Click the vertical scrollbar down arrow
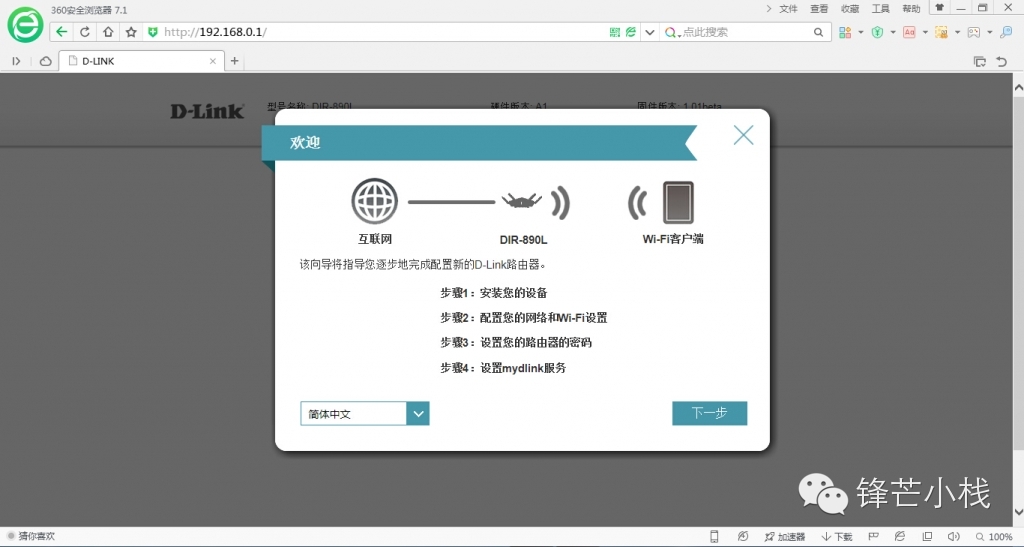 tap(1018, 513)
